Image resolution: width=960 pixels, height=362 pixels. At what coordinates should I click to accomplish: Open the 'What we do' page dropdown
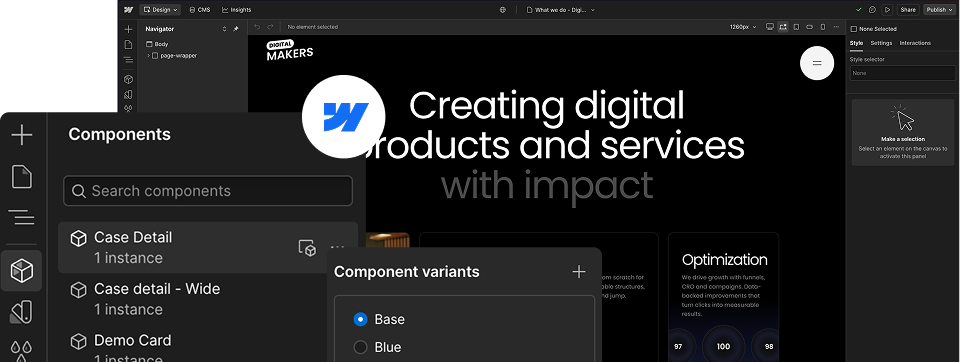(560, 10)
